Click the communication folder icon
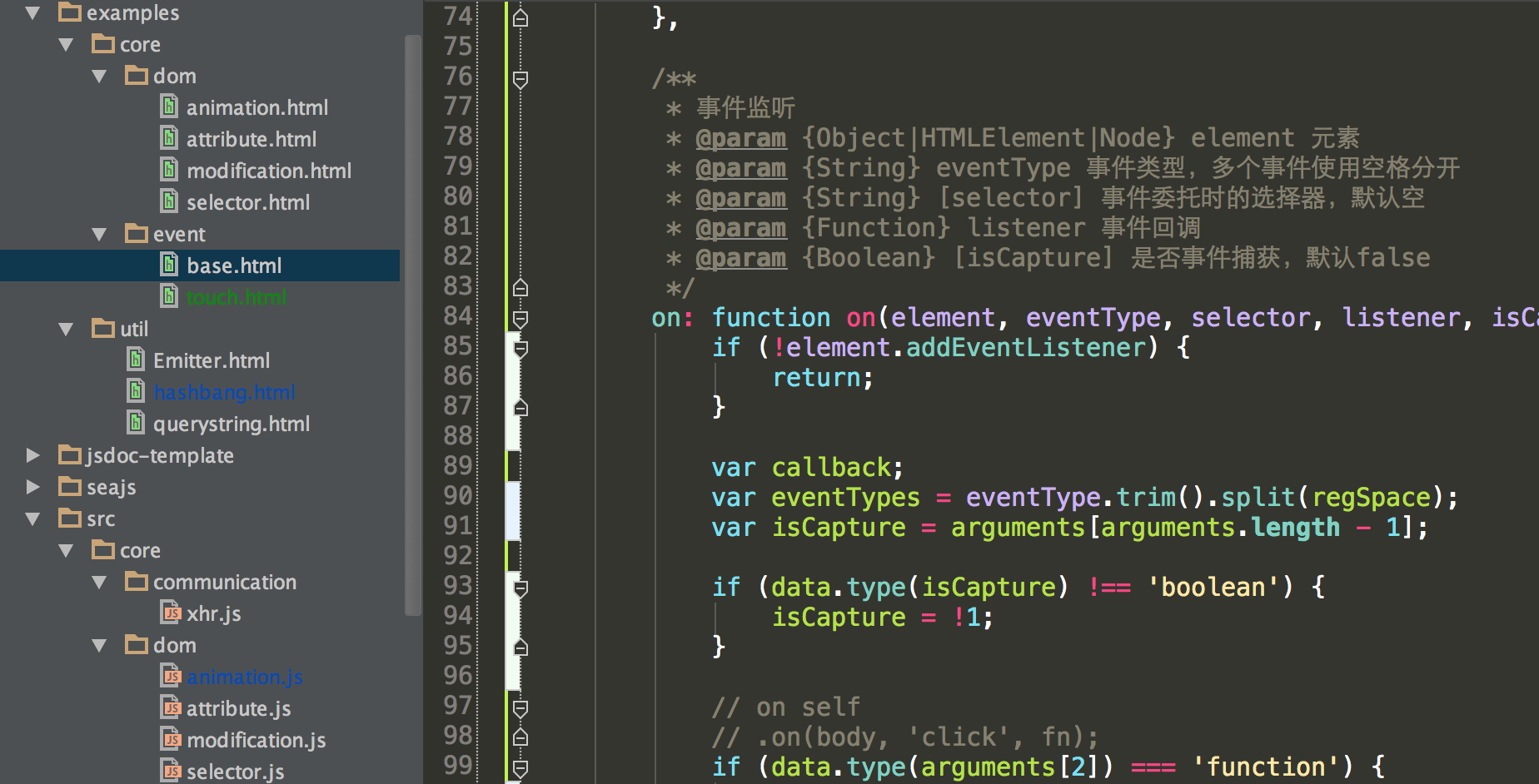1539x784 pixels. pyautogui.click(x=137, y=581)
